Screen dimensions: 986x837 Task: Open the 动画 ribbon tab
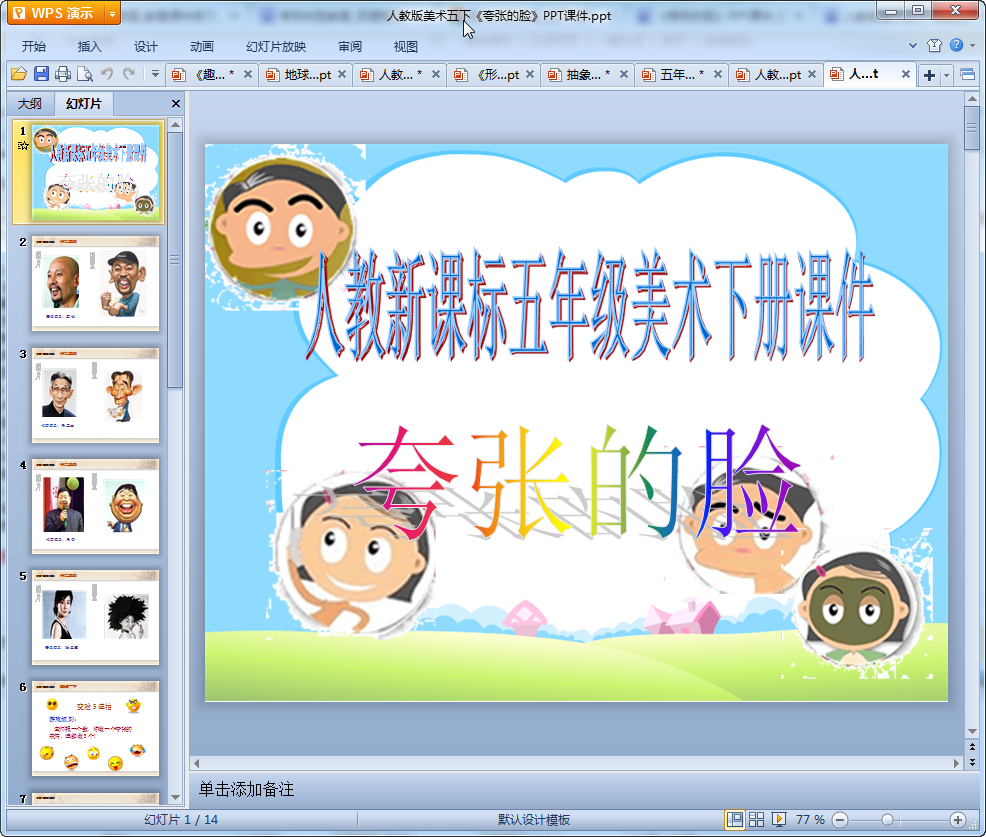[x=202, y=47]
